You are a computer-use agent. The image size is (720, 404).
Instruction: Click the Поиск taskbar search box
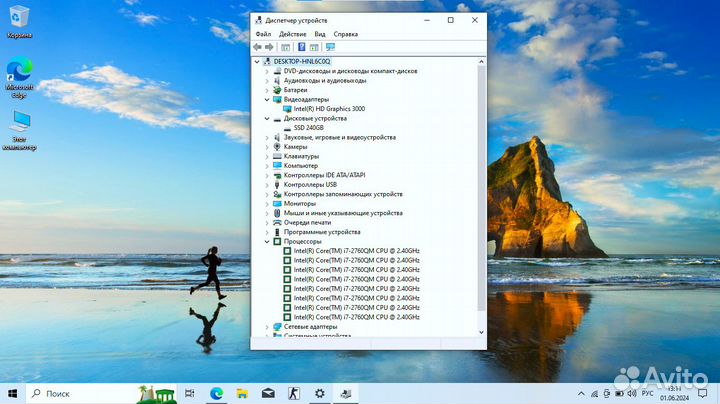pos(103,393)
